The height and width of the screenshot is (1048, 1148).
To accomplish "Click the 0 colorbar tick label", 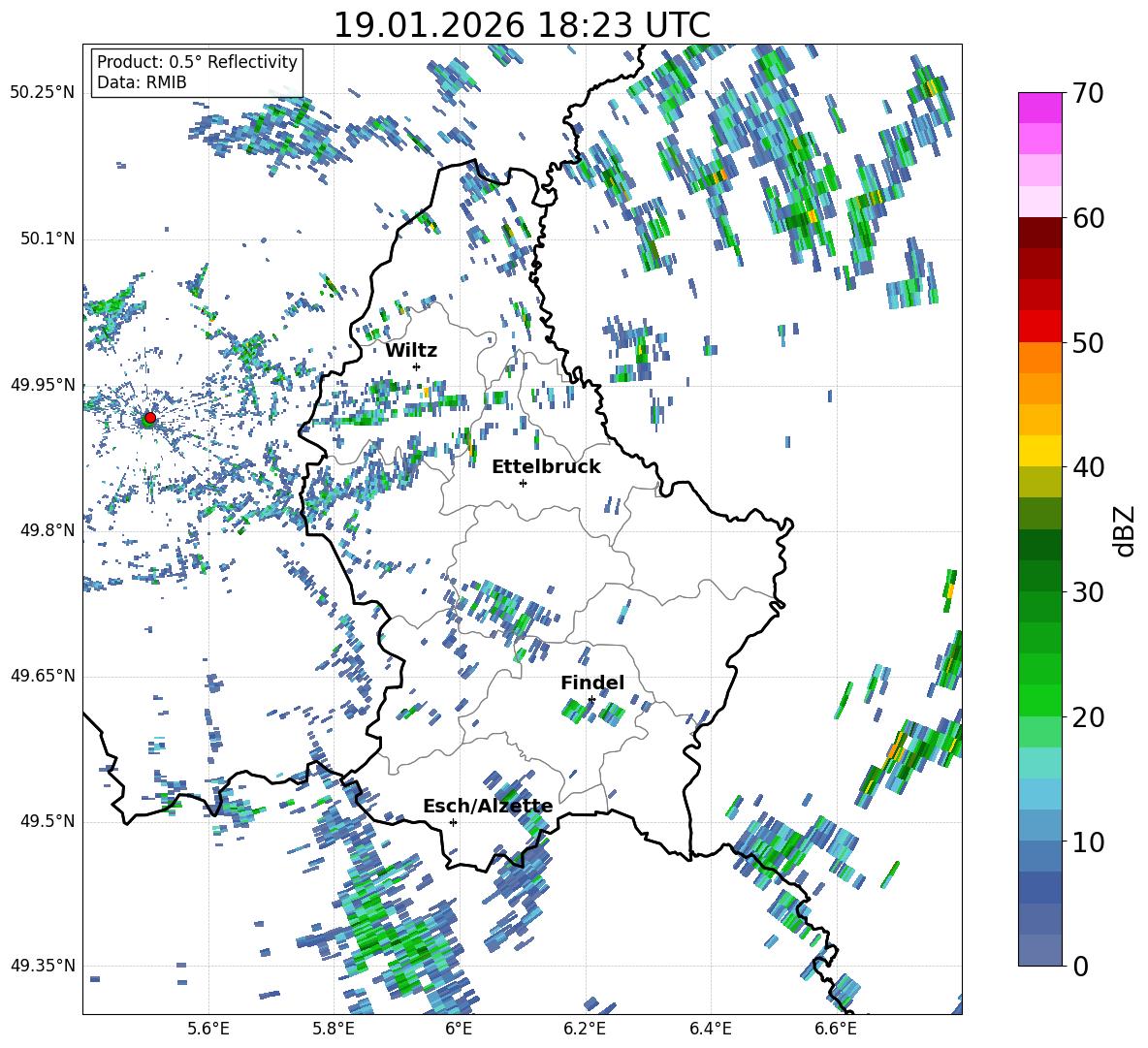I will (x=1080, y=967).
